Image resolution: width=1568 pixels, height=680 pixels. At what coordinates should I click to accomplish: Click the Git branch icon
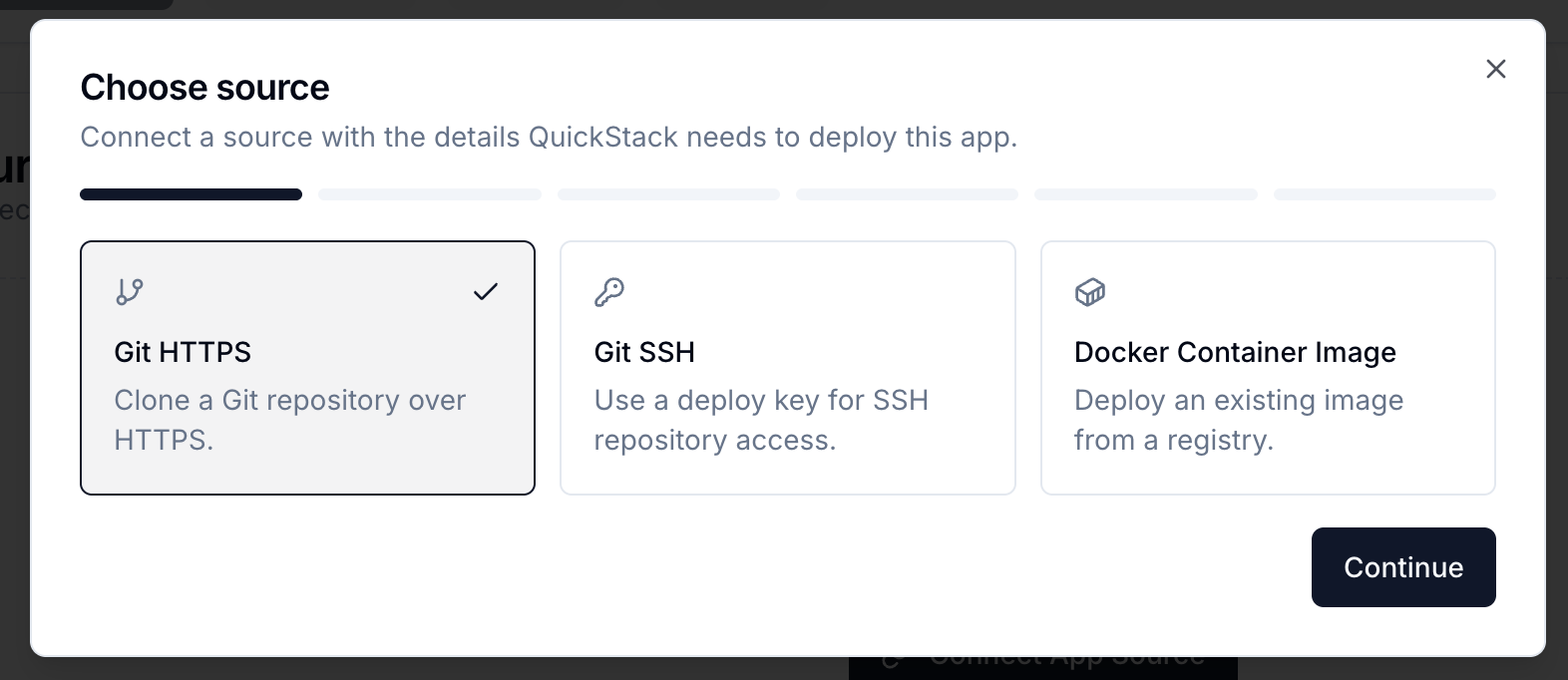[130, 292]
